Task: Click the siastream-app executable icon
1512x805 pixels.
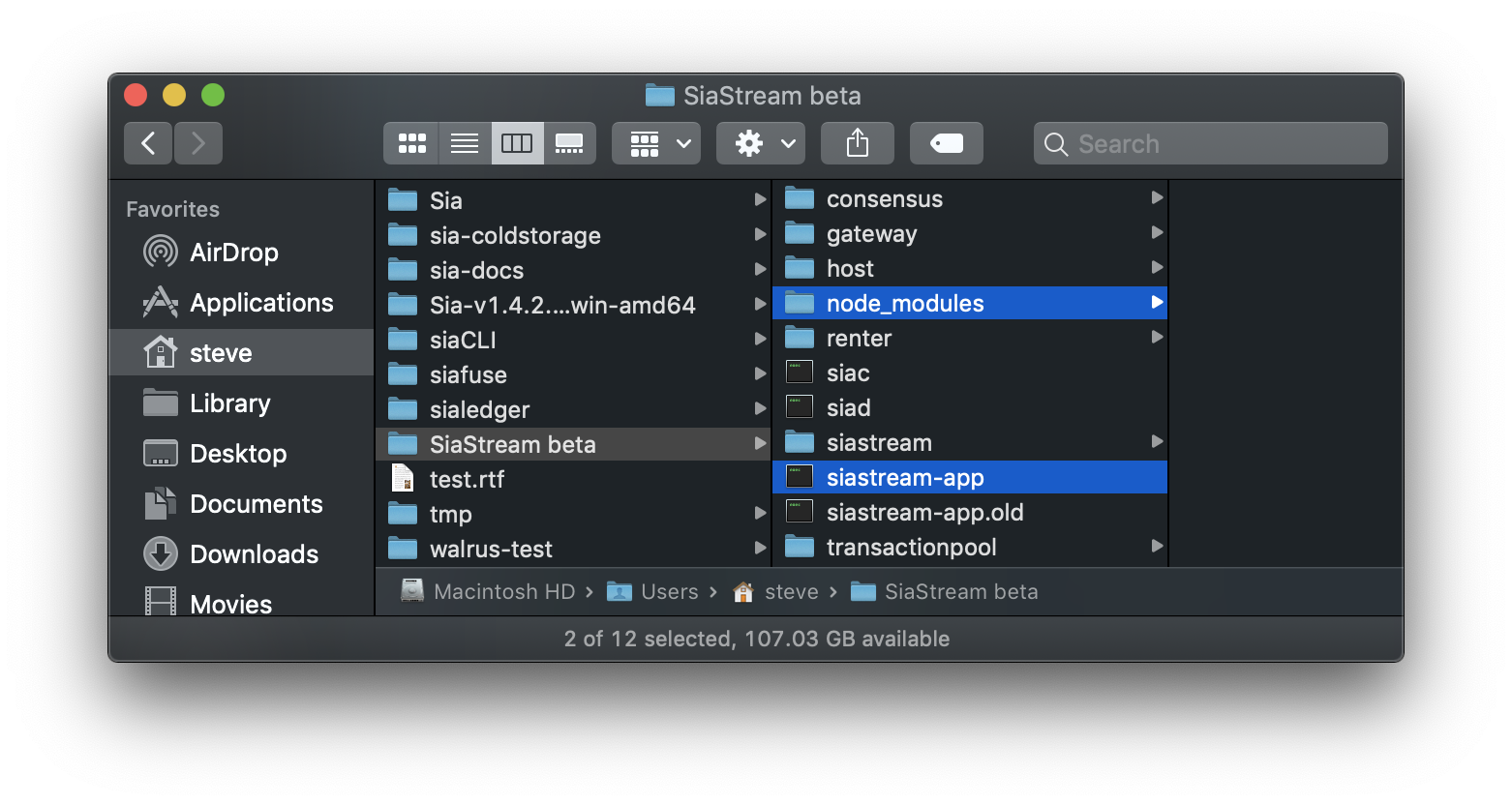Action: (800, 477)
